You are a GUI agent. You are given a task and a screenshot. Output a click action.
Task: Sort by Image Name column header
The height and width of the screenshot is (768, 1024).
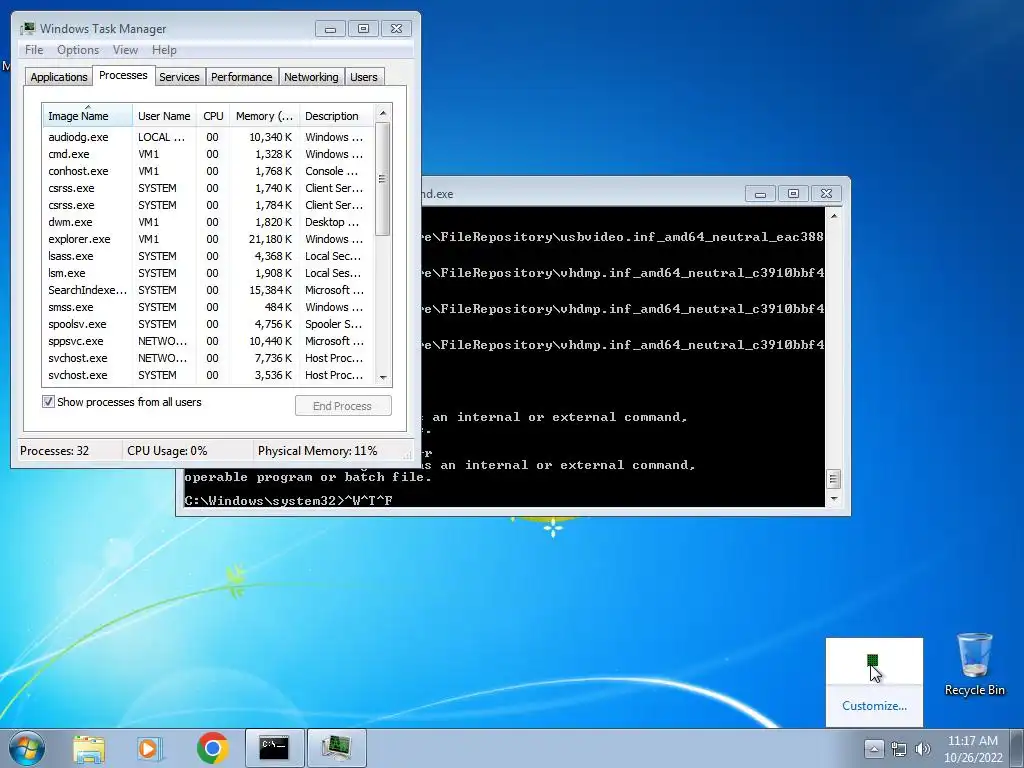click(x=88, y=116)
